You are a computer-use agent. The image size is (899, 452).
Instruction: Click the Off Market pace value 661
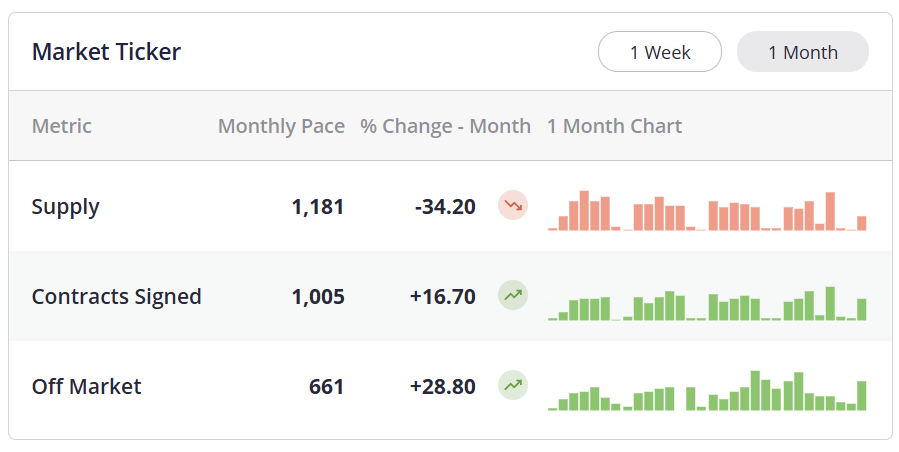(326, 386)
